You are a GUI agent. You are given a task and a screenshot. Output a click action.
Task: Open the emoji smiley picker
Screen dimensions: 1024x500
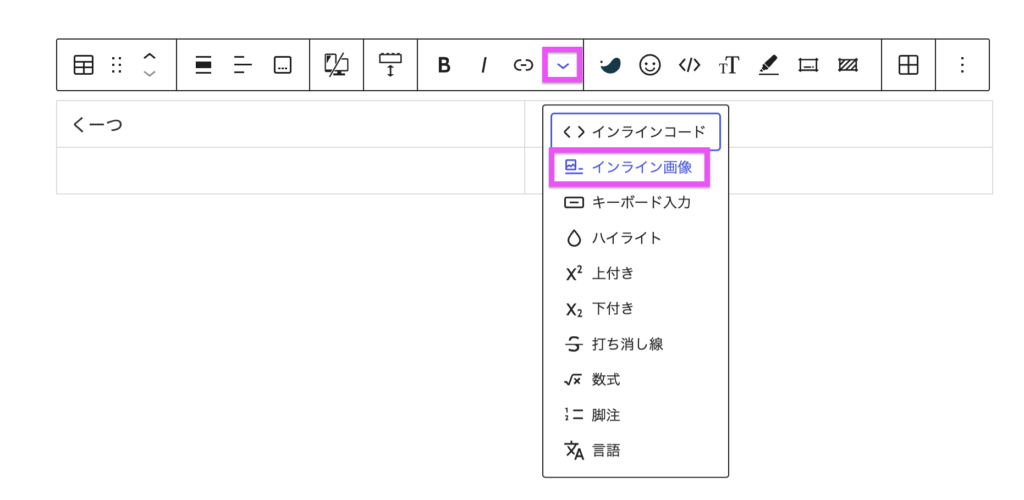tap(650, 65)
